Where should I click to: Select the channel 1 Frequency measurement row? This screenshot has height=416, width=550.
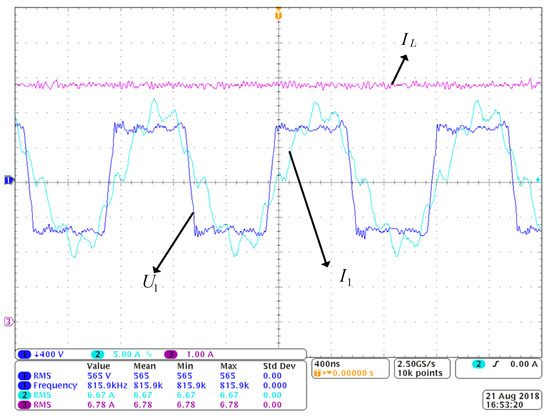pyautogui.click(x=160, y=385)
